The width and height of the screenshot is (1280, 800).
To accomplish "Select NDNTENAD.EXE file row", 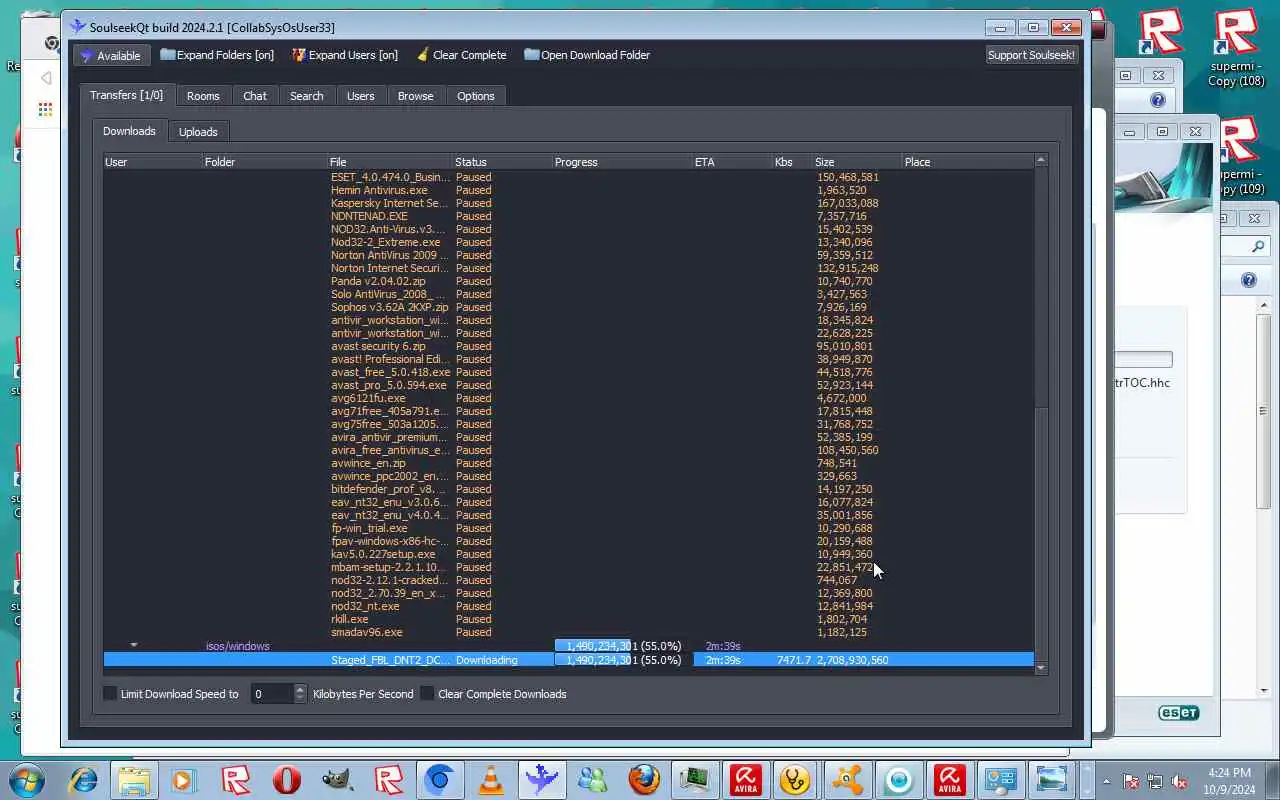I will point(568,216).
